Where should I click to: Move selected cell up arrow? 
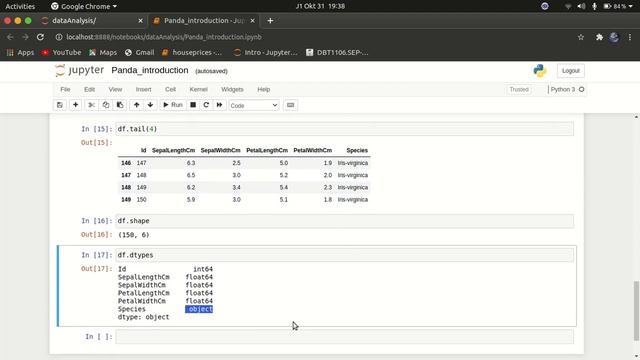(136, 105)
